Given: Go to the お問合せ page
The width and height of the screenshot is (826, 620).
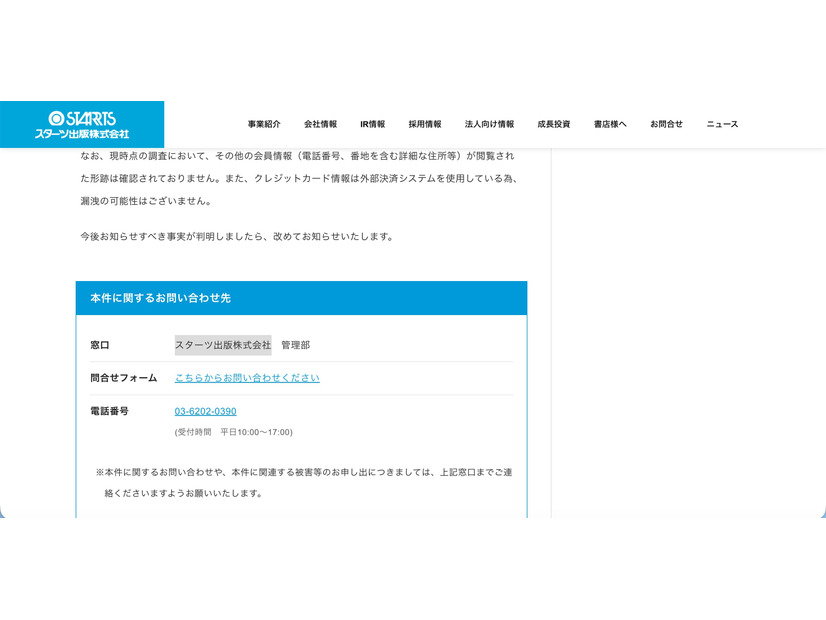Looking at the screenshot, I should click(x=666, y=124).
